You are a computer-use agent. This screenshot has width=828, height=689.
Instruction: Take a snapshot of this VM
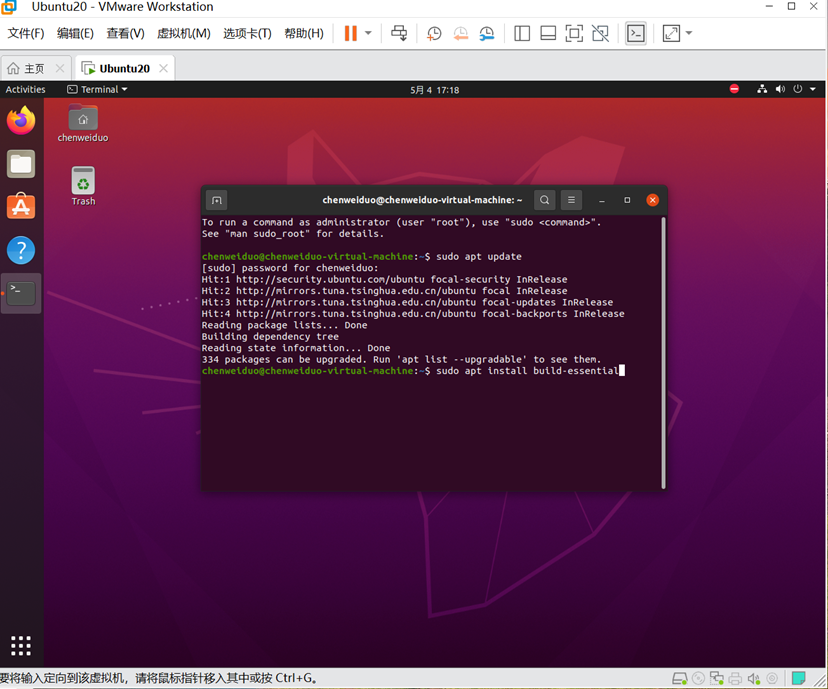pos(434,34)
